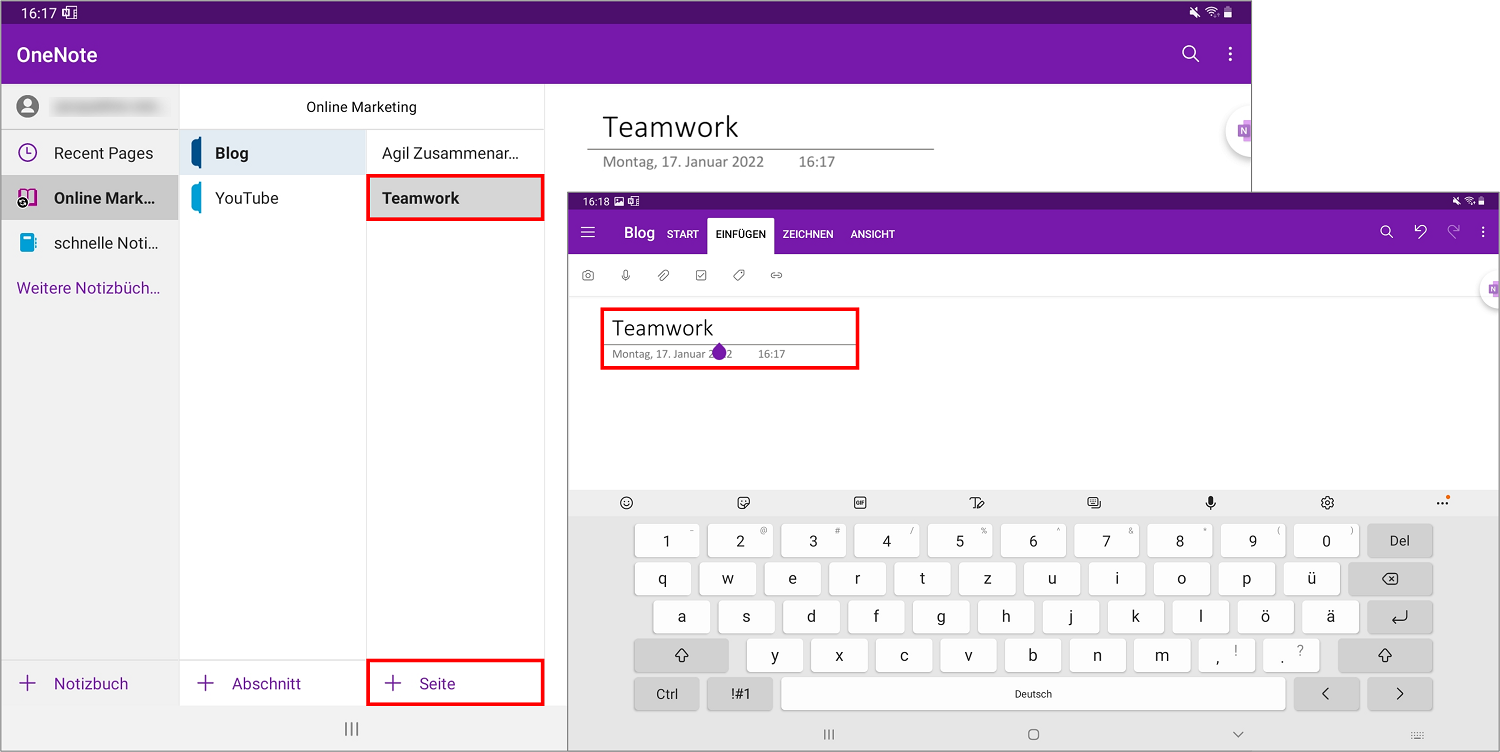Viewport: 1500px width, 752px height.
Task: Insert a to-do checkbox tag
Action: 701,275
